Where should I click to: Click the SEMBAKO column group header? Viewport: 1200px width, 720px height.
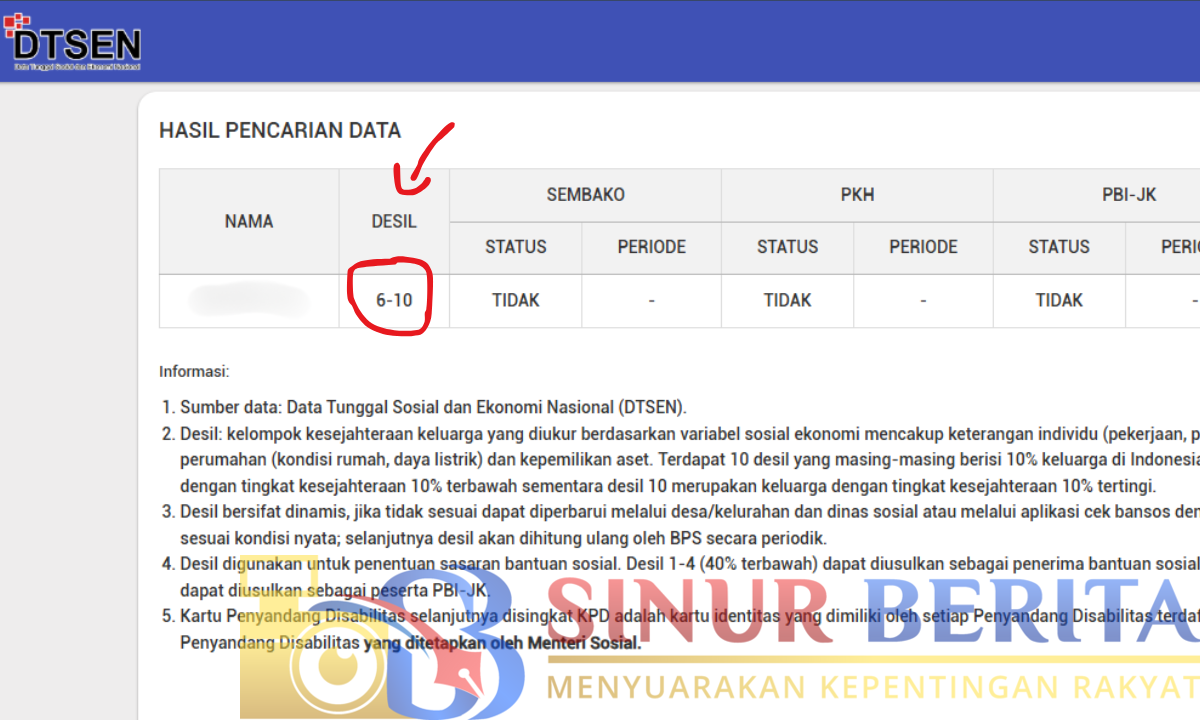pyautogui.click(x=585, y=195)
